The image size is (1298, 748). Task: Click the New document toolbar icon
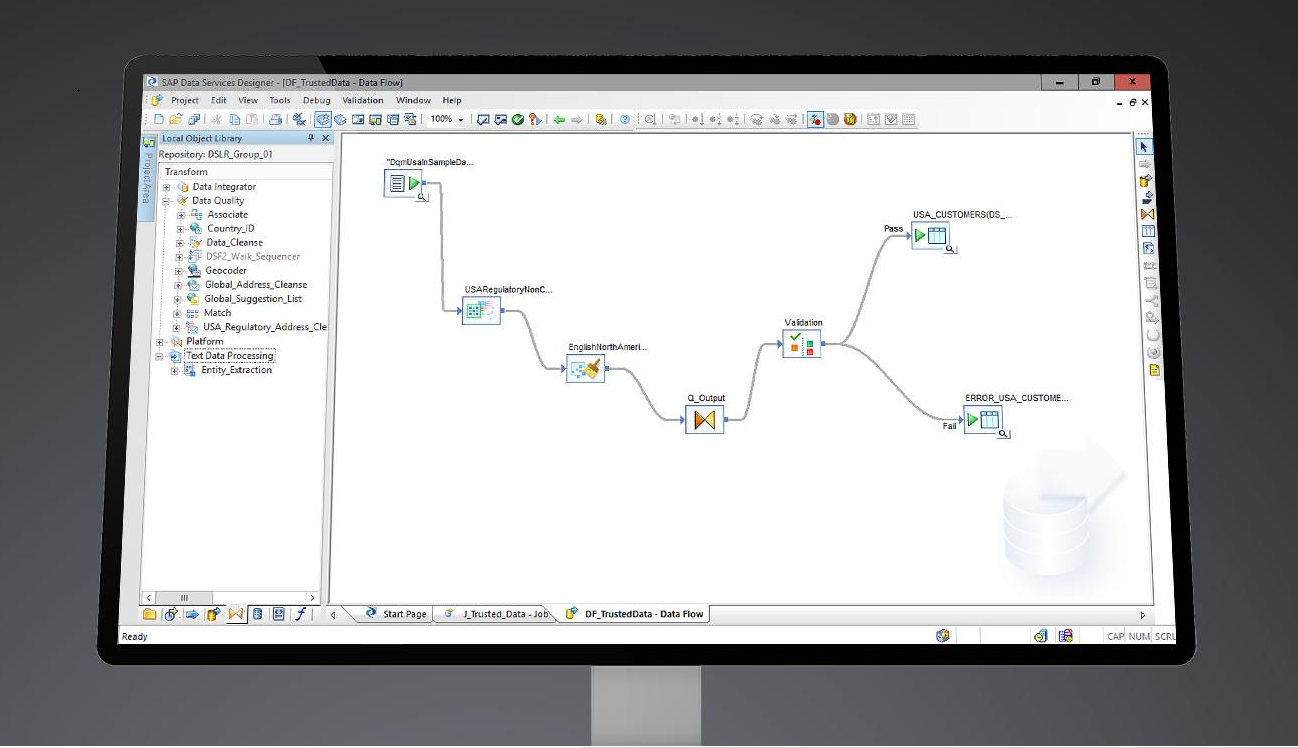(159, 119)
